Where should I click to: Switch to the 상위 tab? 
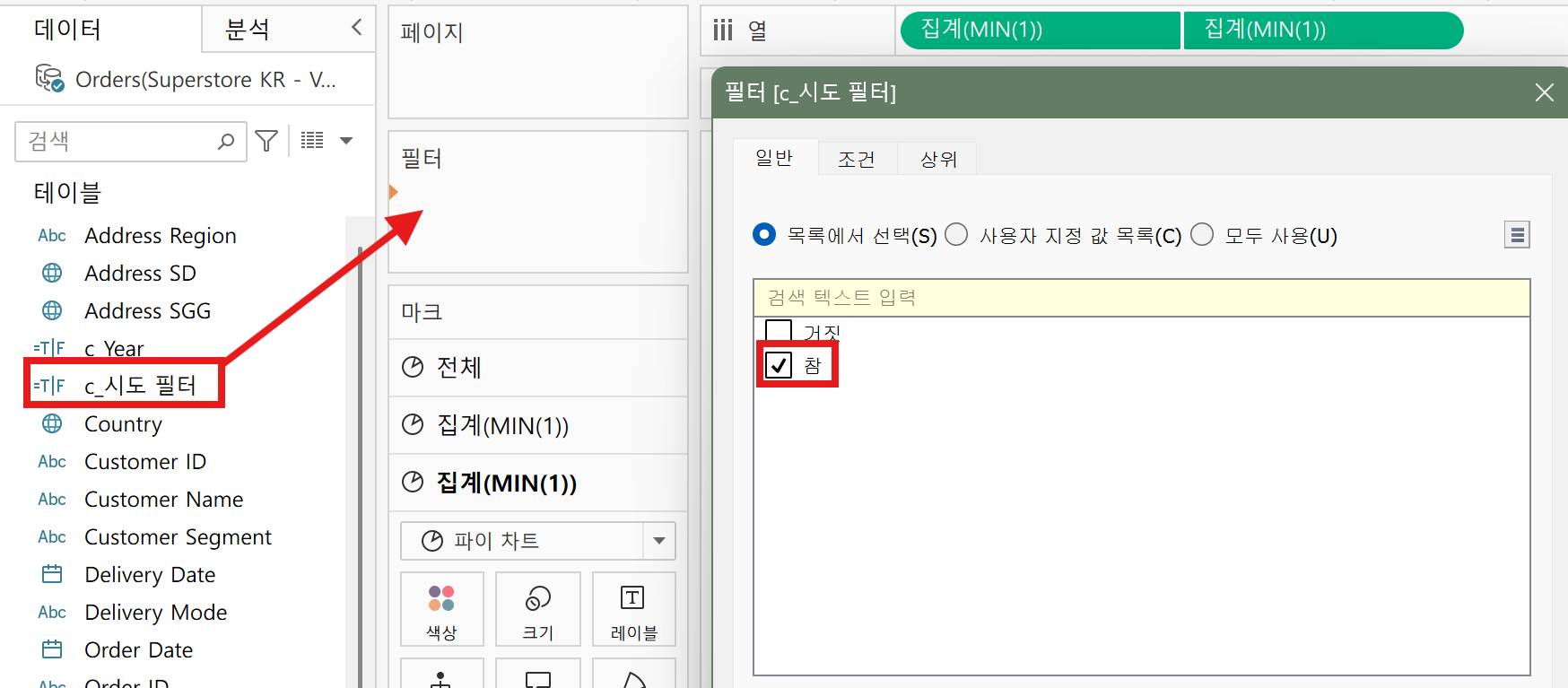pyautogui.click(x=938, y=159)
